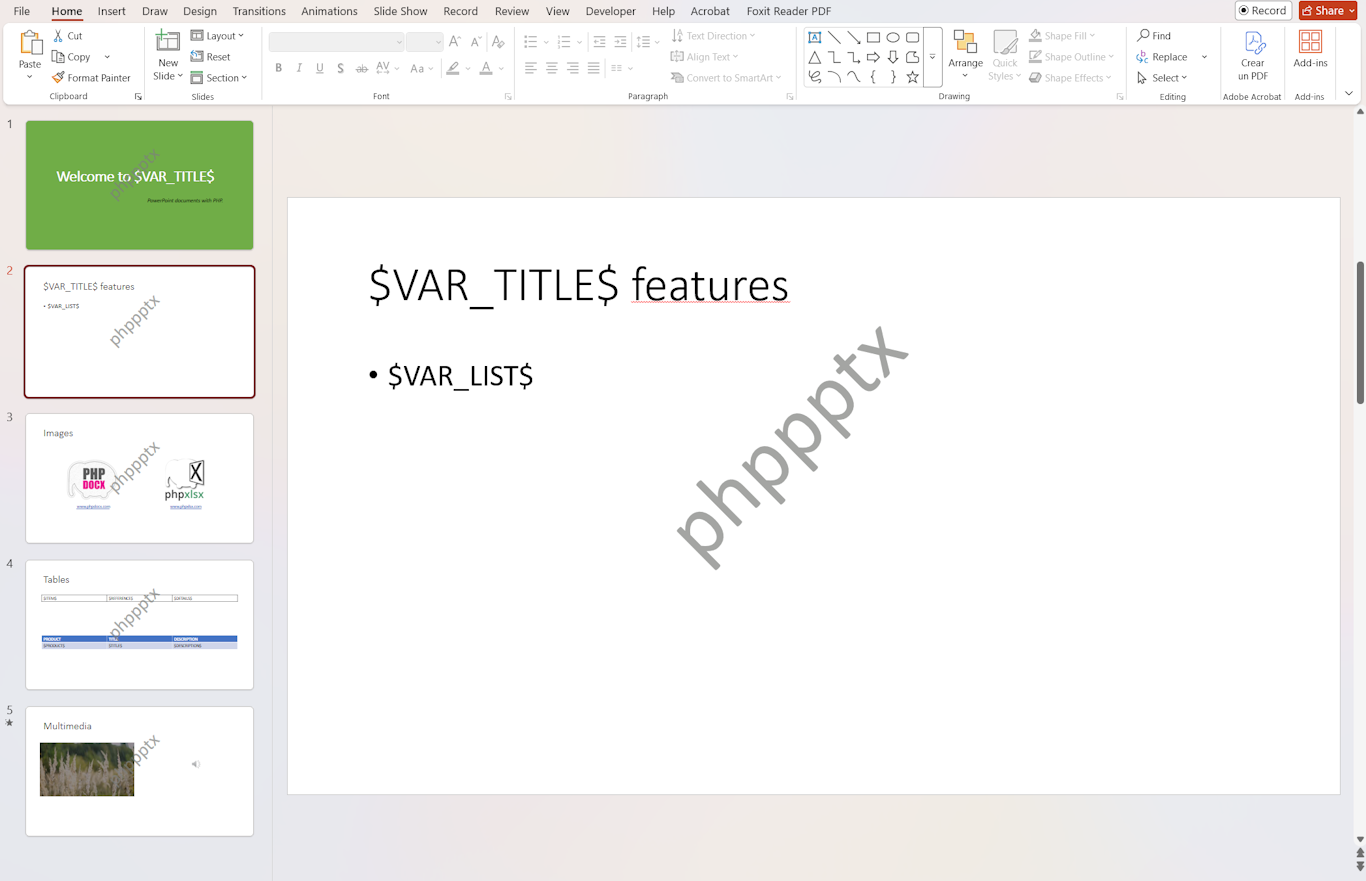
Task: Toggle Bold formatting
Action: (278, 68)
